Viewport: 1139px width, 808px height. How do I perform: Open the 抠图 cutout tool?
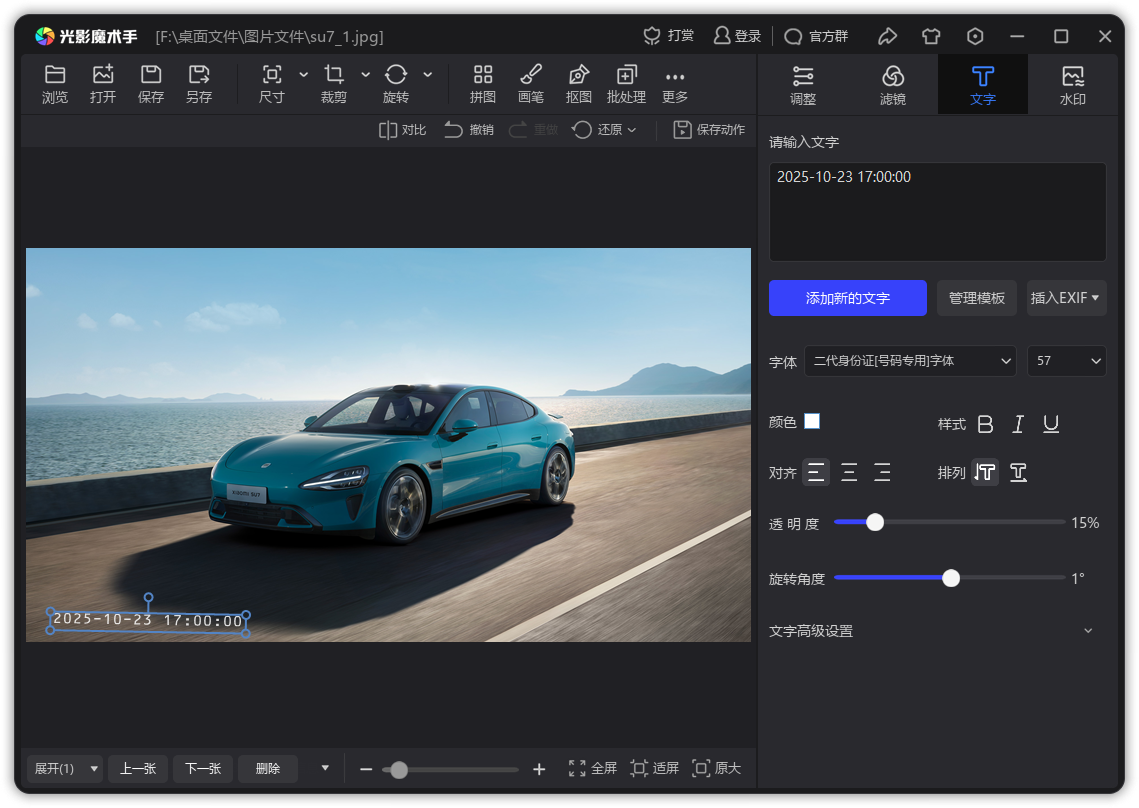[x=579, y=84]
